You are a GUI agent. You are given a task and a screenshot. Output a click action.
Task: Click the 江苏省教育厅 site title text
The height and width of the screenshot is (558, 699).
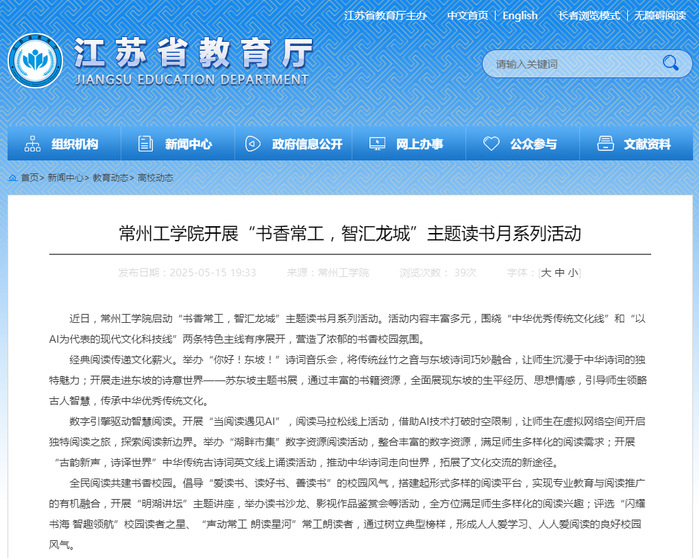click(193, 53)
